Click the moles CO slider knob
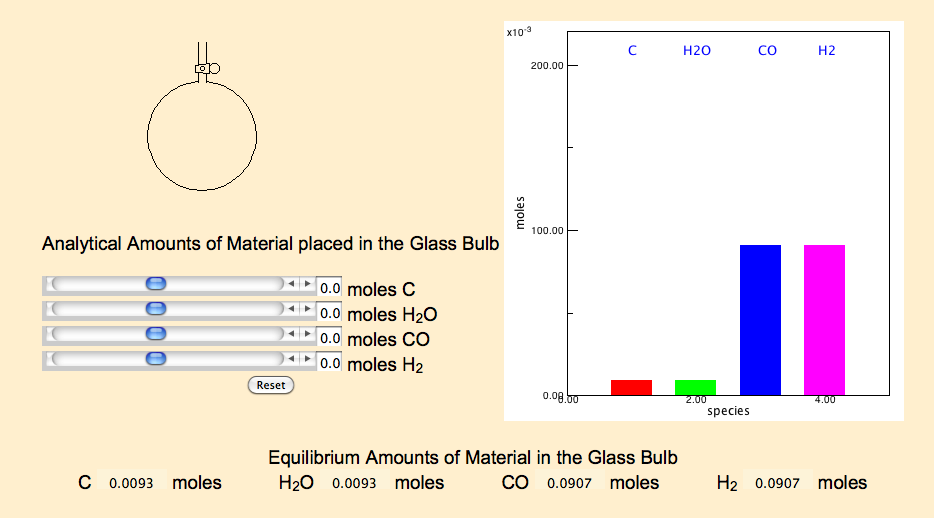The height and width of the screenshot is (518, 934). (155, 334)
